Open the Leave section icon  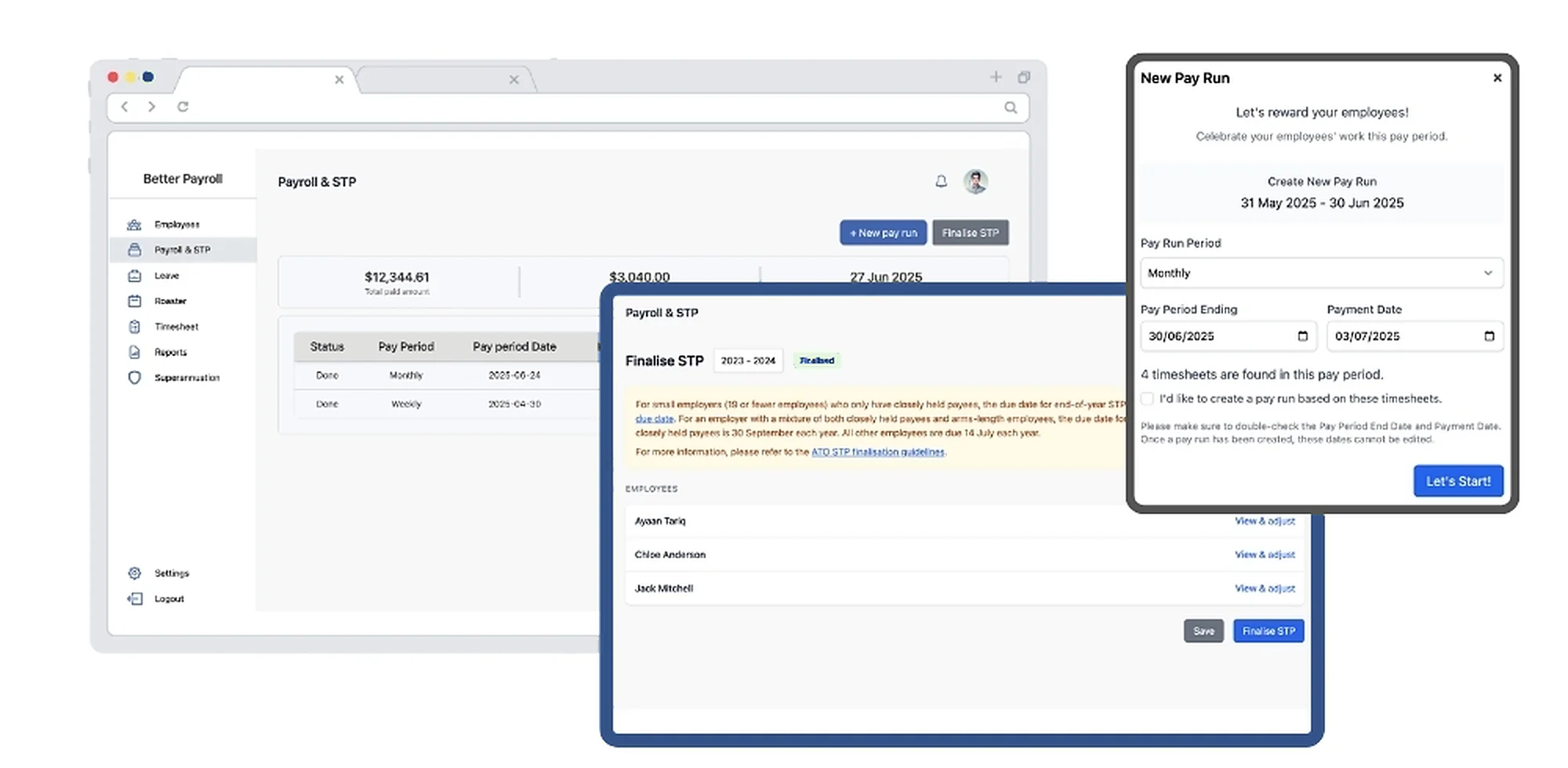[x=134, y=276]
